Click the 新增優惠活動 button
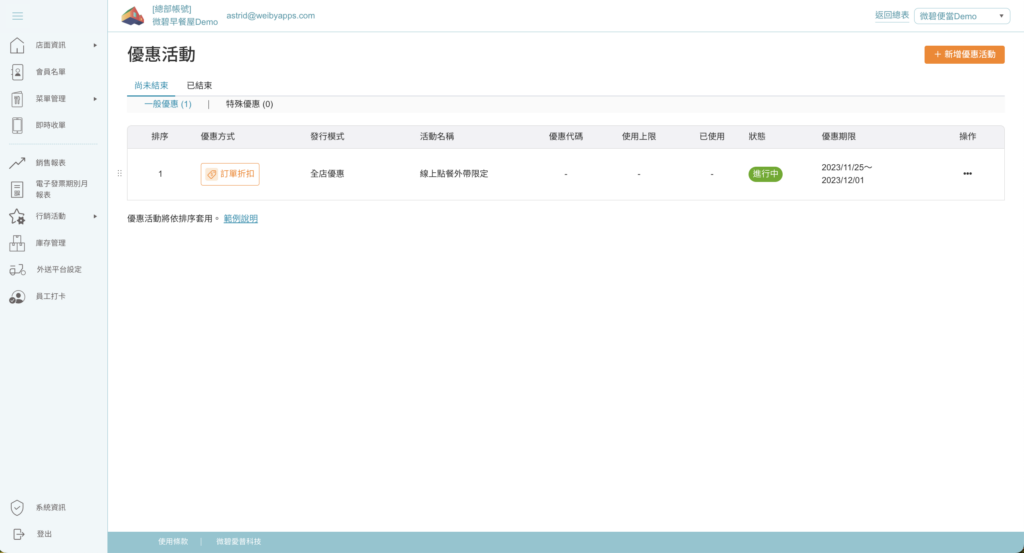The width and height of the screenshot is (1024, 553). tap(964, 54)
